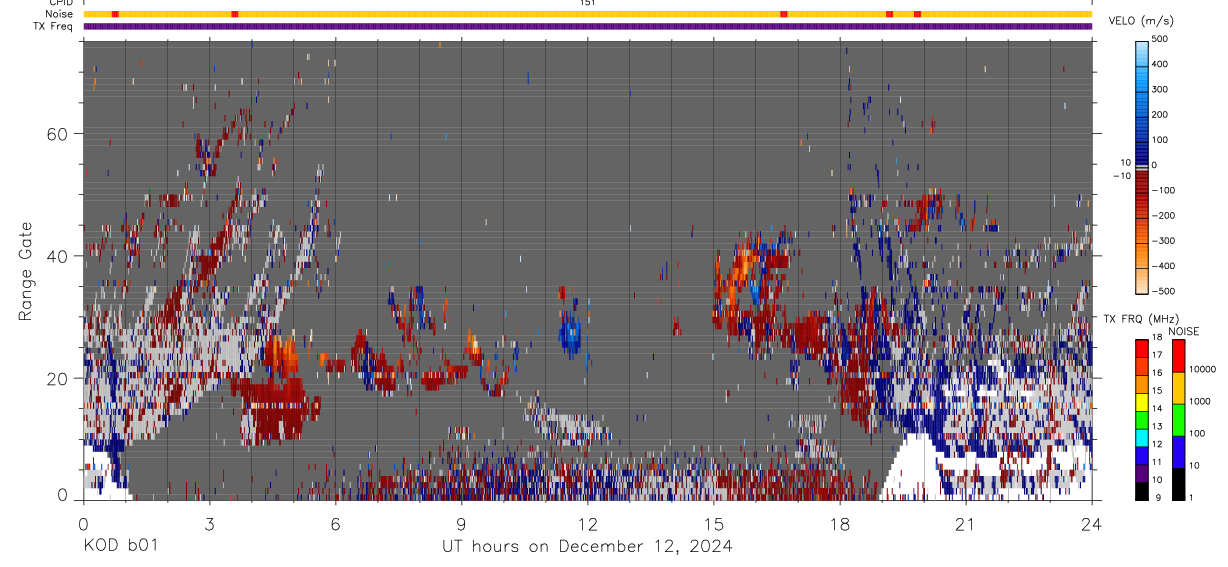1228x567 pixels.
Task: Click the red noise marker just before 1 UT
Action: click(x=115, y=14)
